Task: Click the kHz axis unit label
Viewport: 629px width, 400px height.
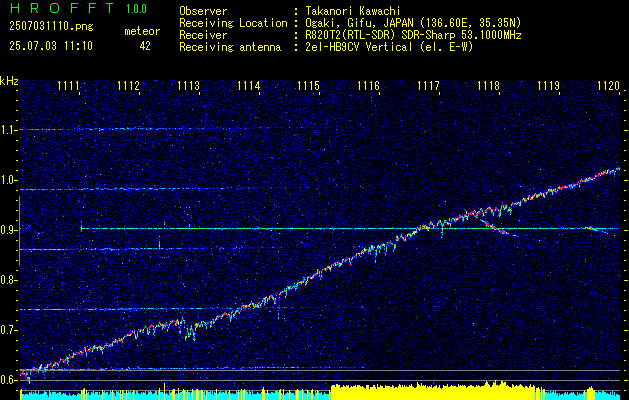Action: pos(9,81)
